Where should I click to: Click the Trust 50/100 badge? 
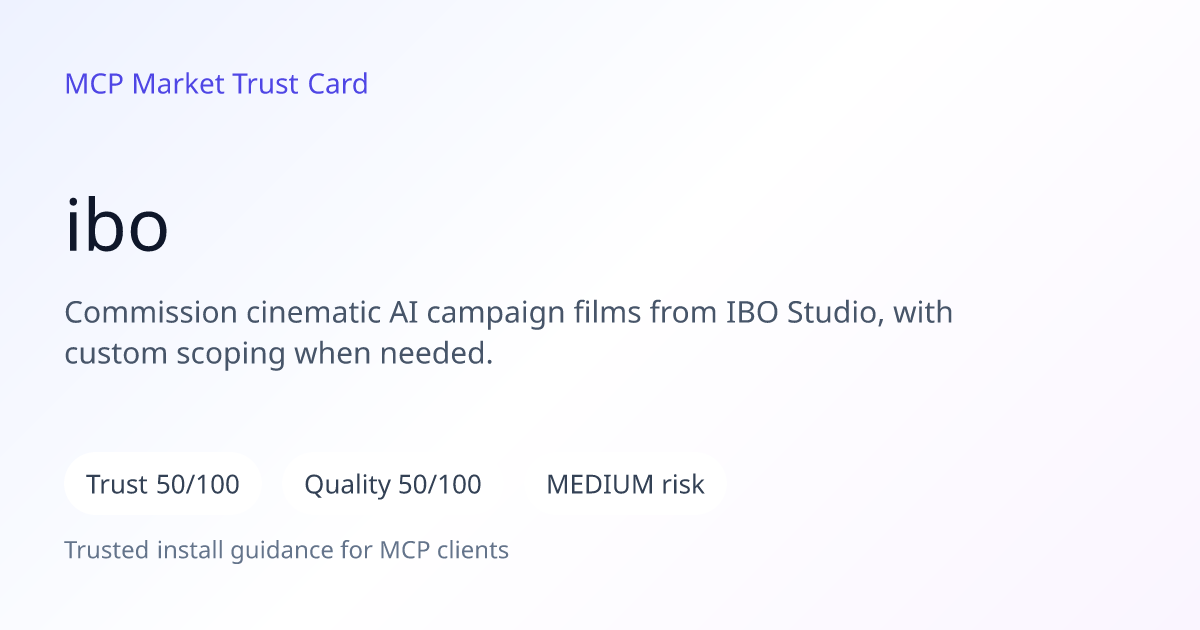pyautogui.click(x=163, y=484)
